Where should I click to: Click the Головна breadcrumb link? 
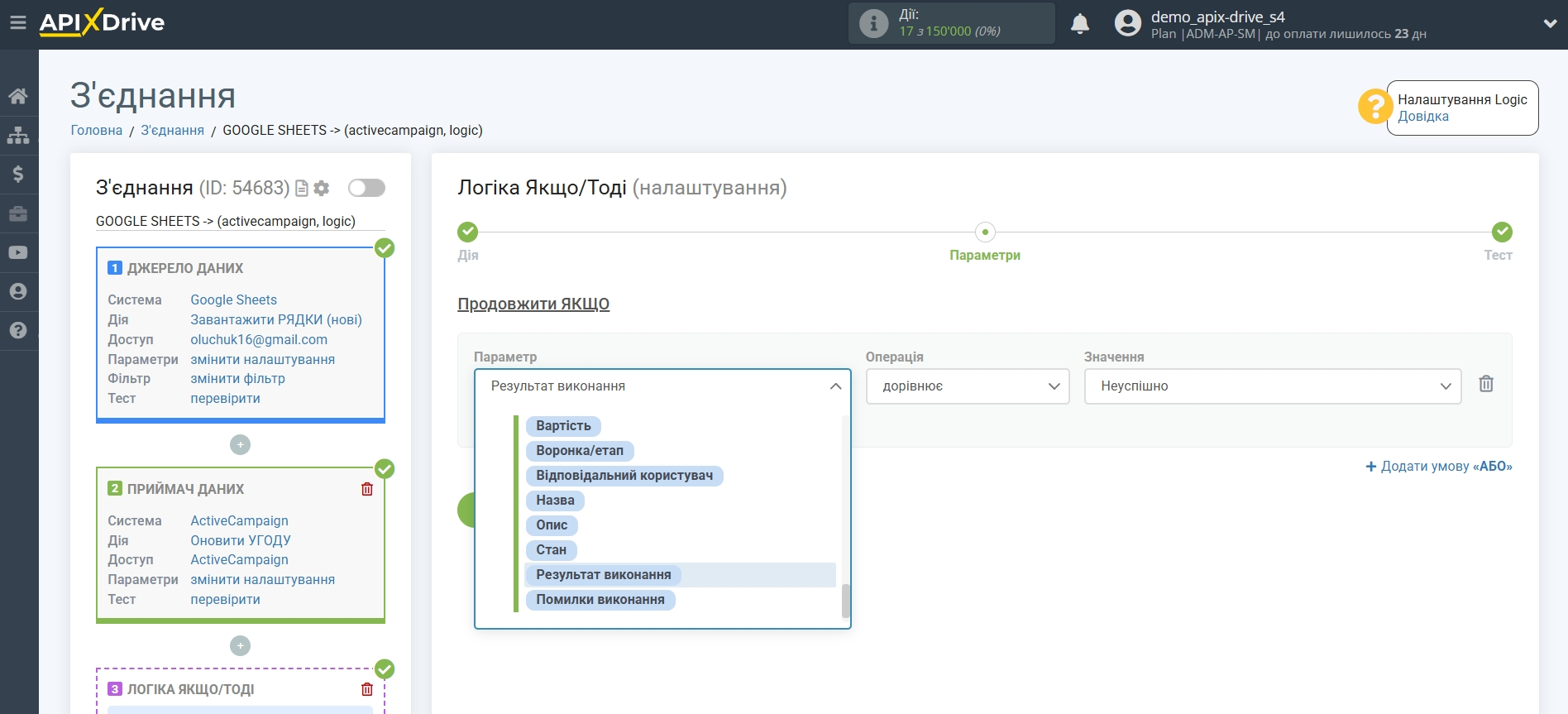click(96, 130)
